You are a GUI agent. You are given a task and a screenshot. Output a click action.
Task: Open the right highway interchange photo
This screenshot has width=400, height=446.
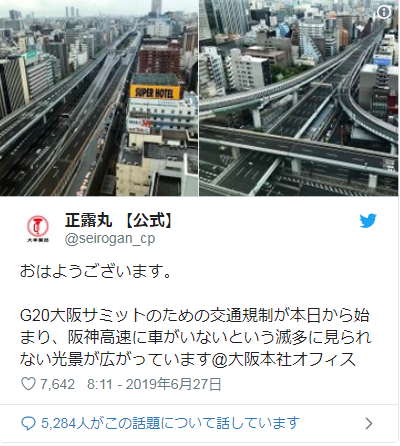coord(299,98)
